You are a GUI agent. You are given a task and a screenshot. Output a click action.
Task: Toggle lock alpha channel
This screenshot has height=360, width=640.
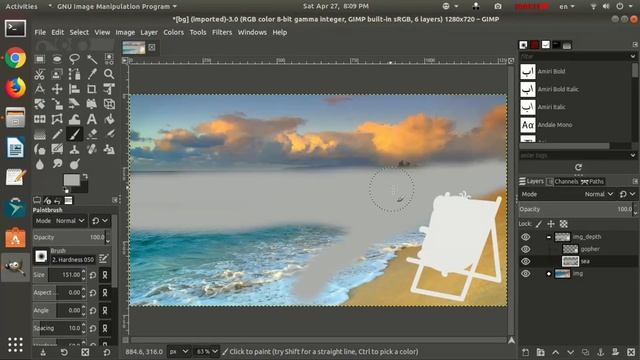pos(564,224)
